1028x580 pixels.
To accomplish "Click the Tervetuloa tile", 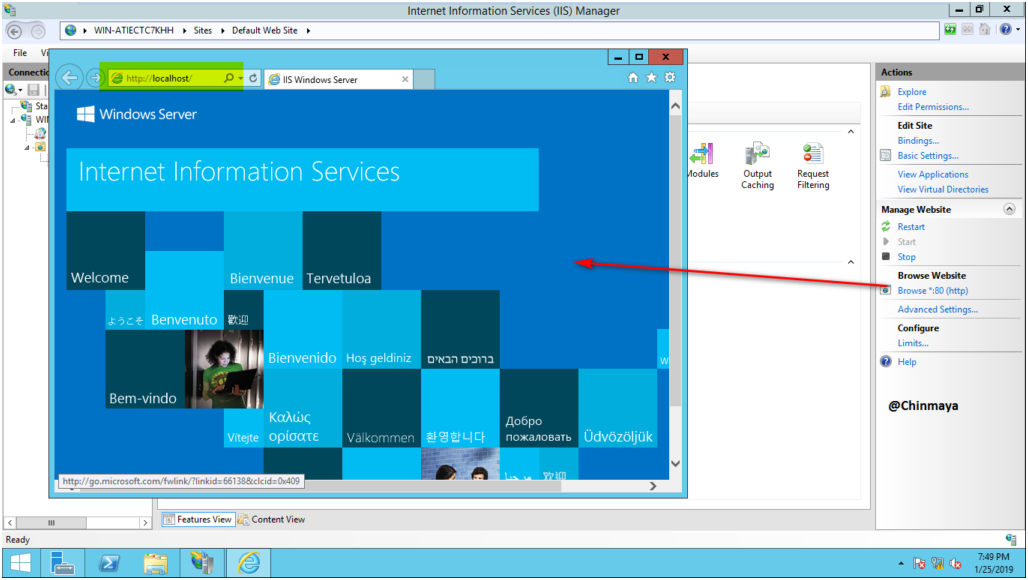I will click(x=342, y=250).
